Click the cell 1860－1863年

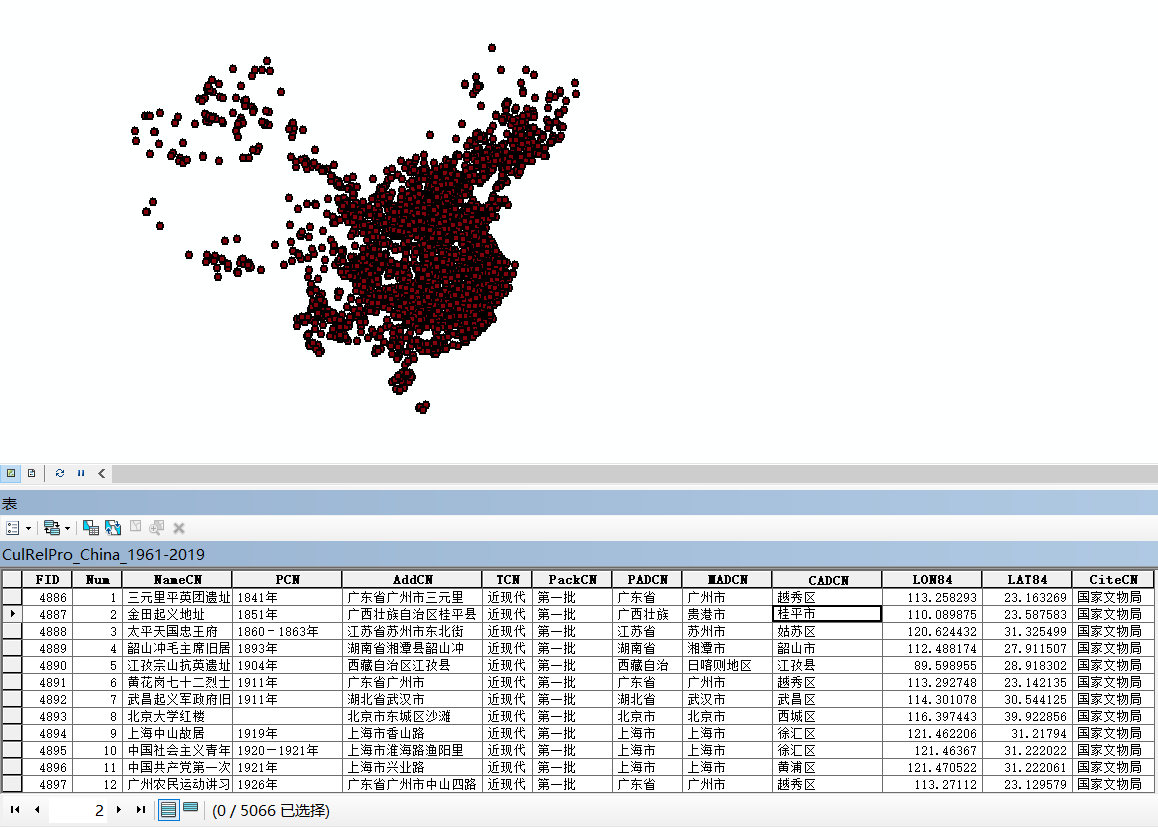(287, 632)
